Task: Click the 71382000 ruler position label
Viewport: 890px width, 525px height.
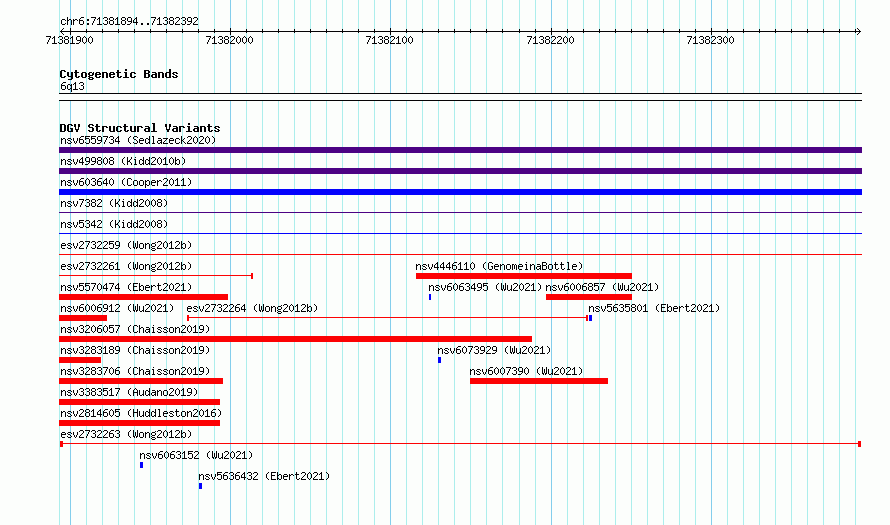Action: coord(229,40)
